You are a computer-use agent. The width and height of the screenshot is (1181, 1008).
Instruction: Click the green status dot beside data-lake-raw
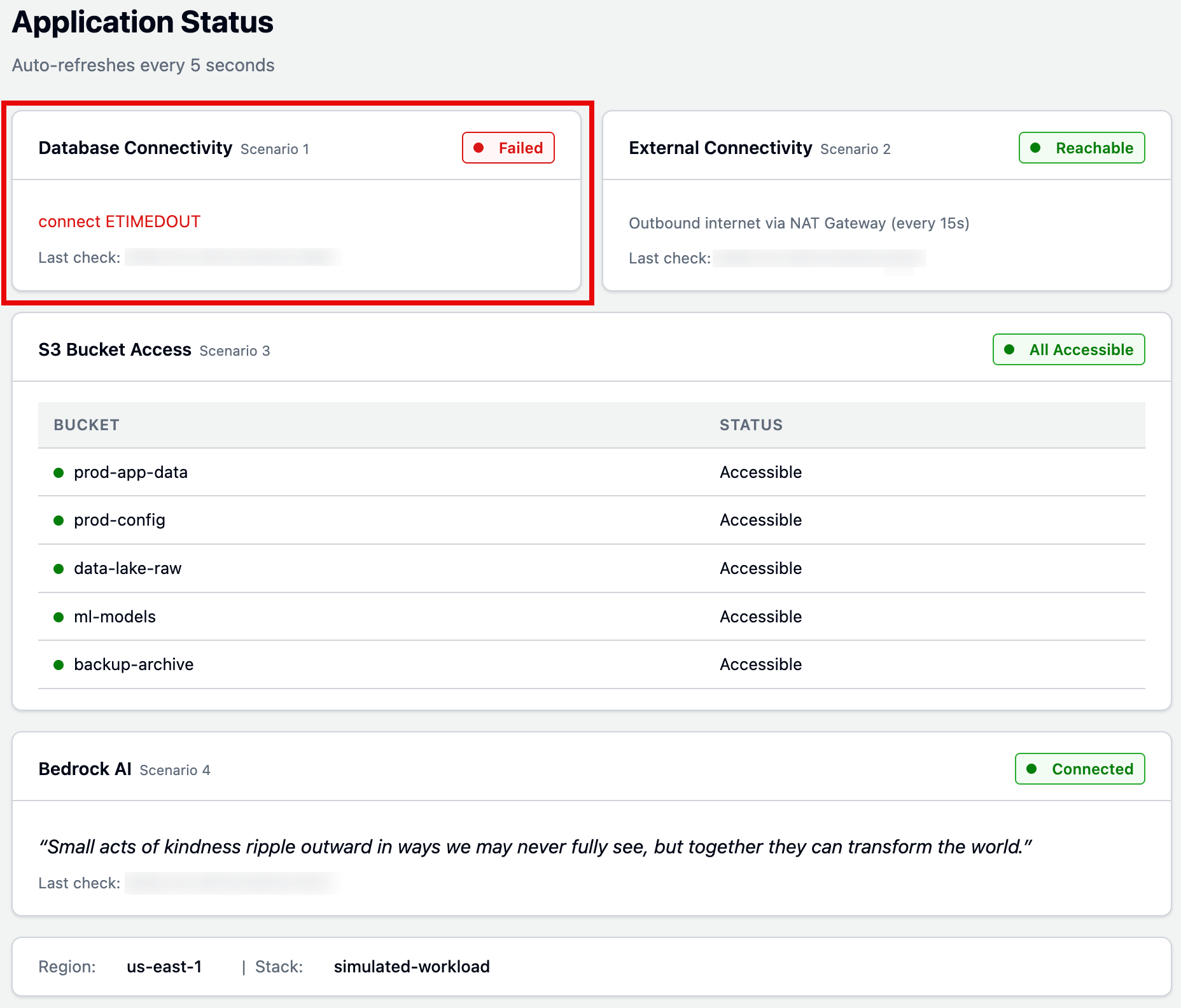coord(59,569)
